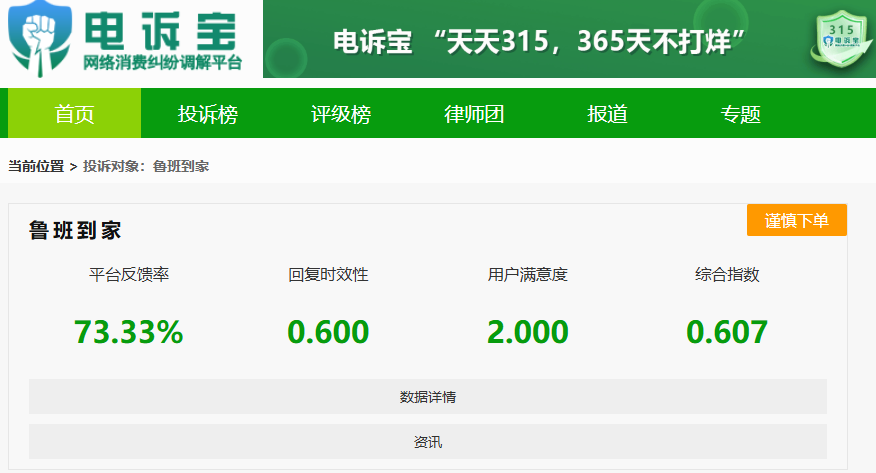The width and height of the screenshot is (876, 473).
Task: Click the 0.607 composite index value
Action: (727, 332)
